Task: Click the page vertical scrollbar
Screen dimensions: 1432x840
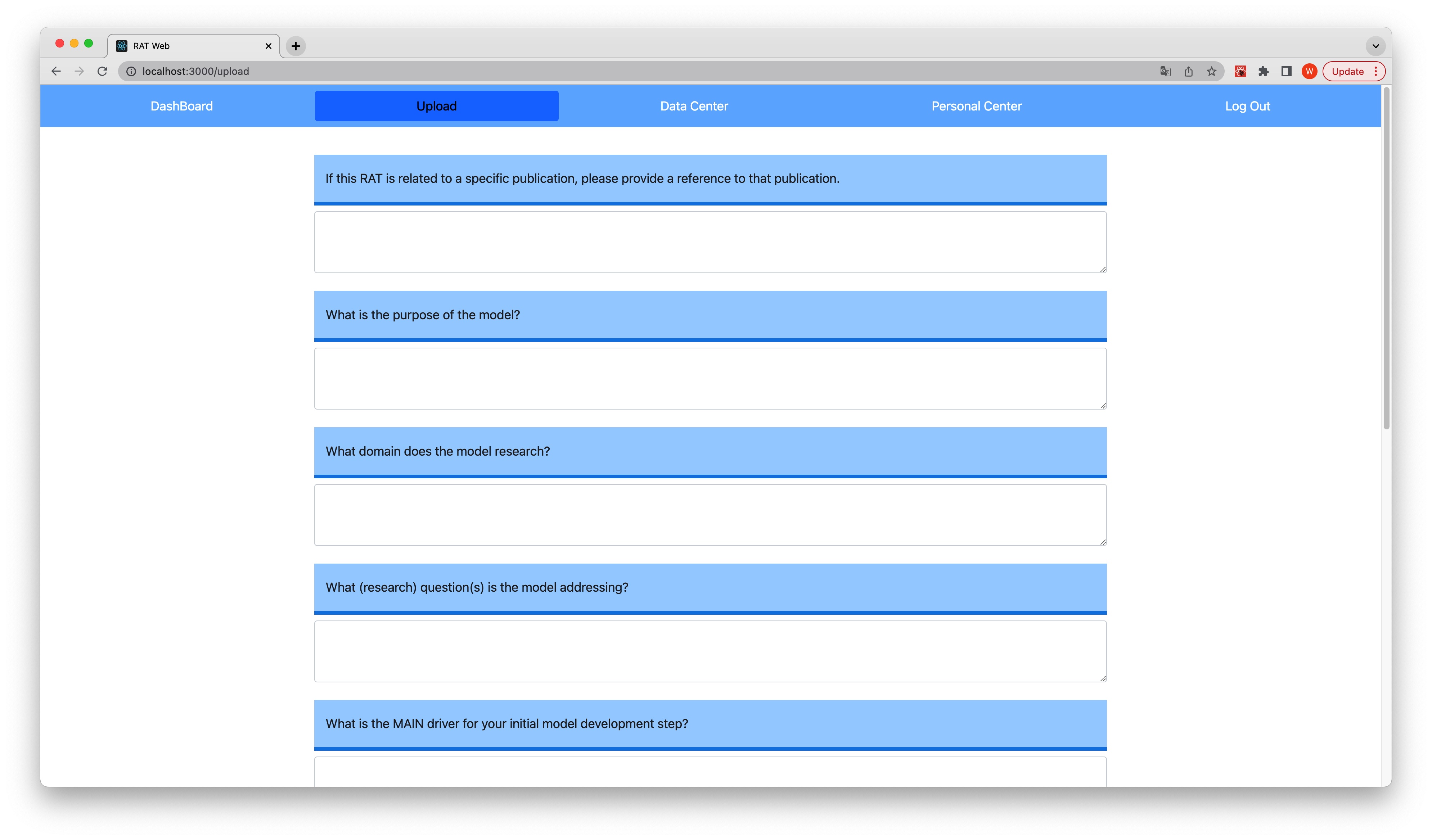Action: (x=1386, y=258)
